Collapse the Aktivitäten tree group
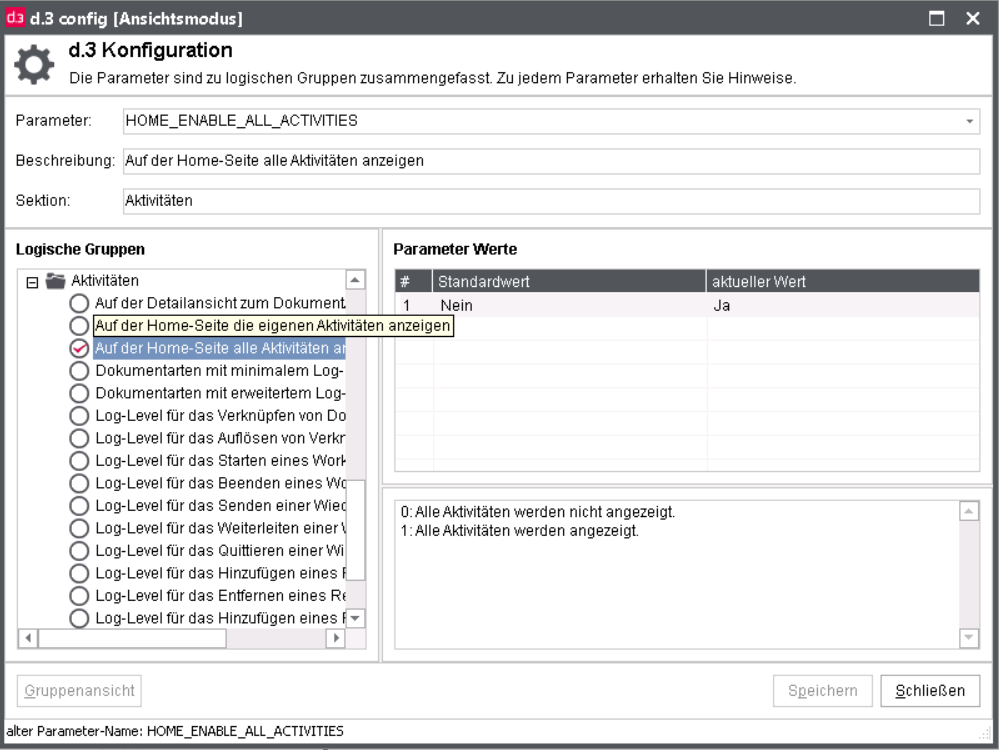 coord(32,282)
